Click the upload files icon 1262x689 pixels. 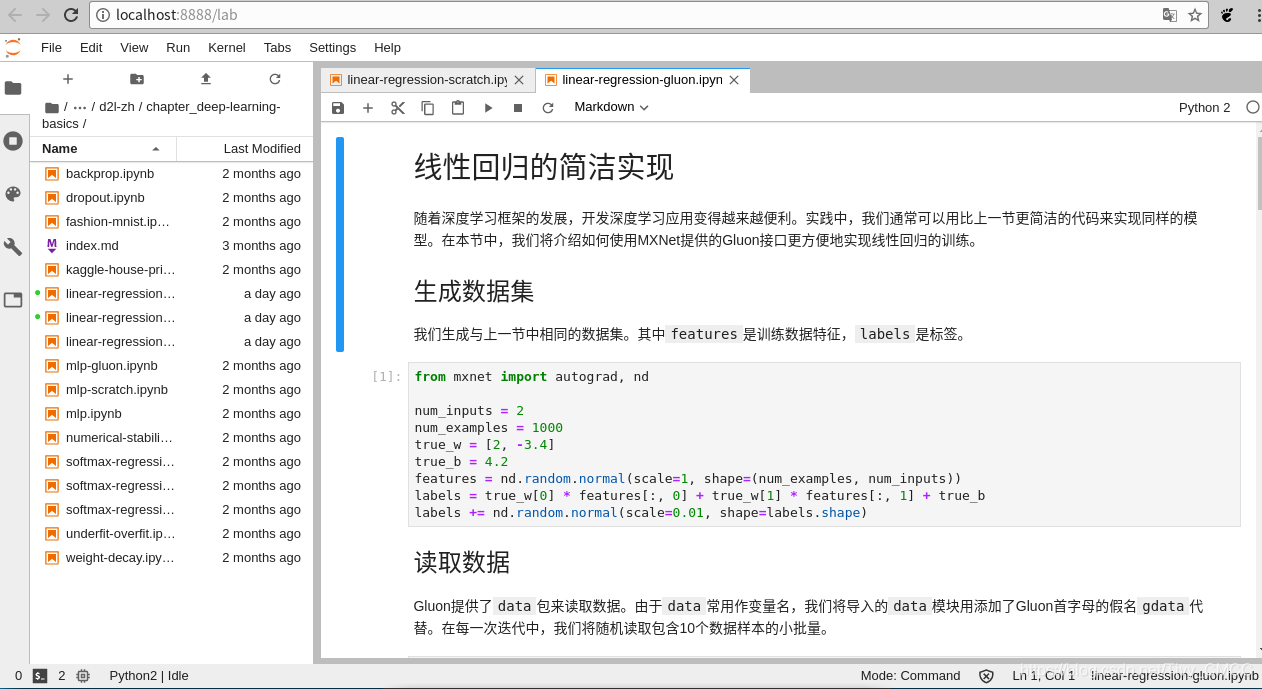pos(206,79)
